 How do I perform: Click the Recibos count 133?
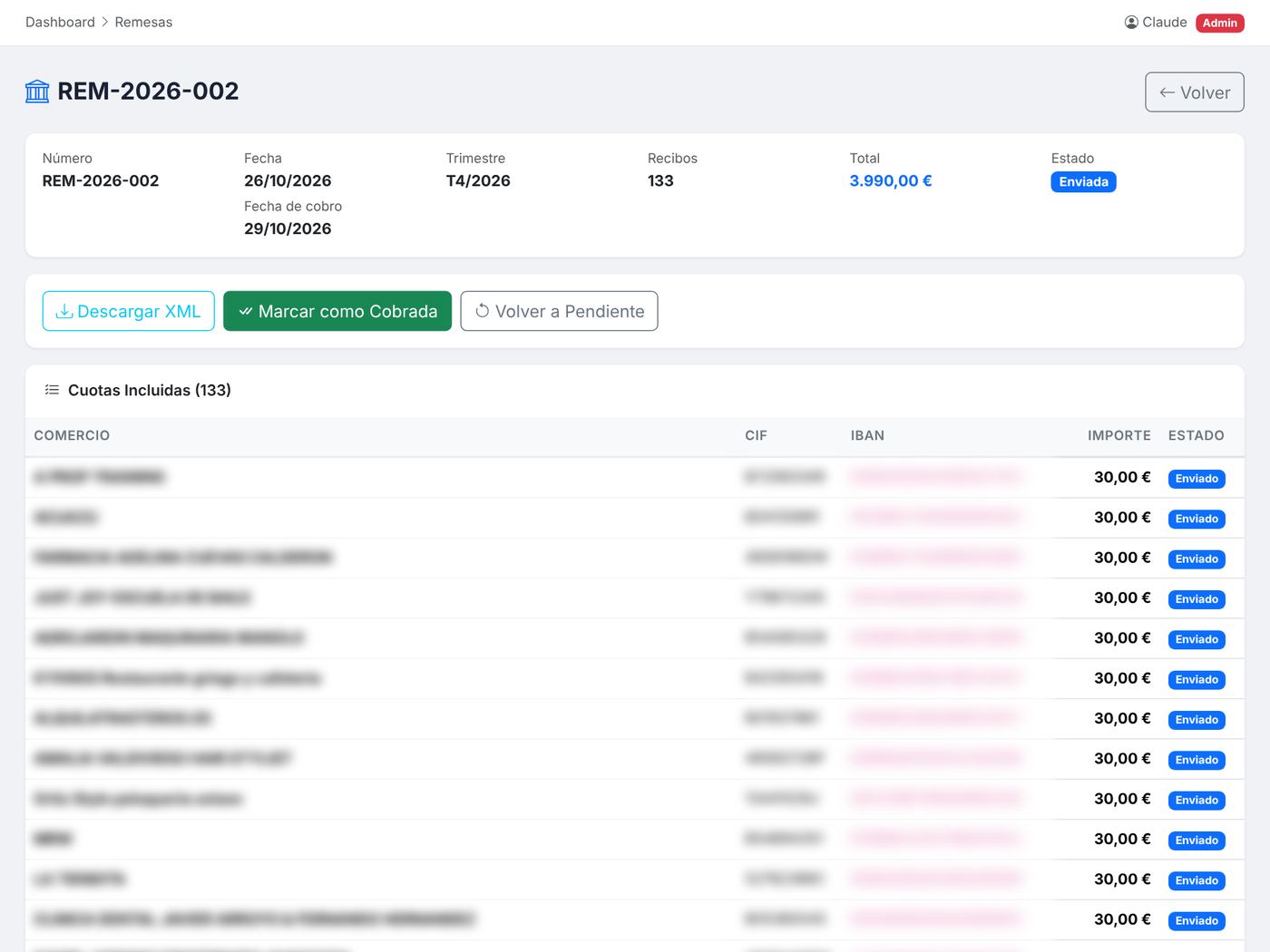[x=660, y=180]
